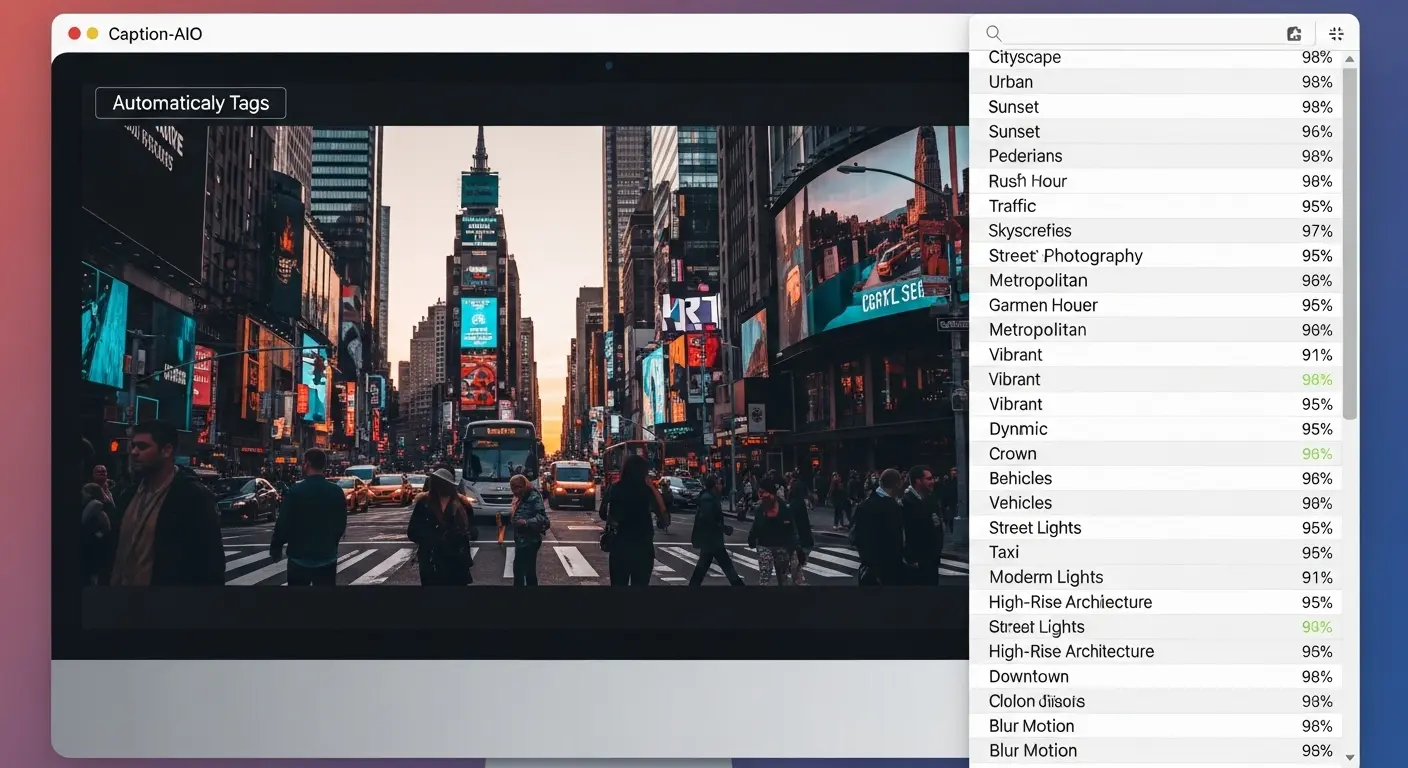Click the collapse panel arrows icon
This screenshot has width=1408, height=768.
(1336, 34)
